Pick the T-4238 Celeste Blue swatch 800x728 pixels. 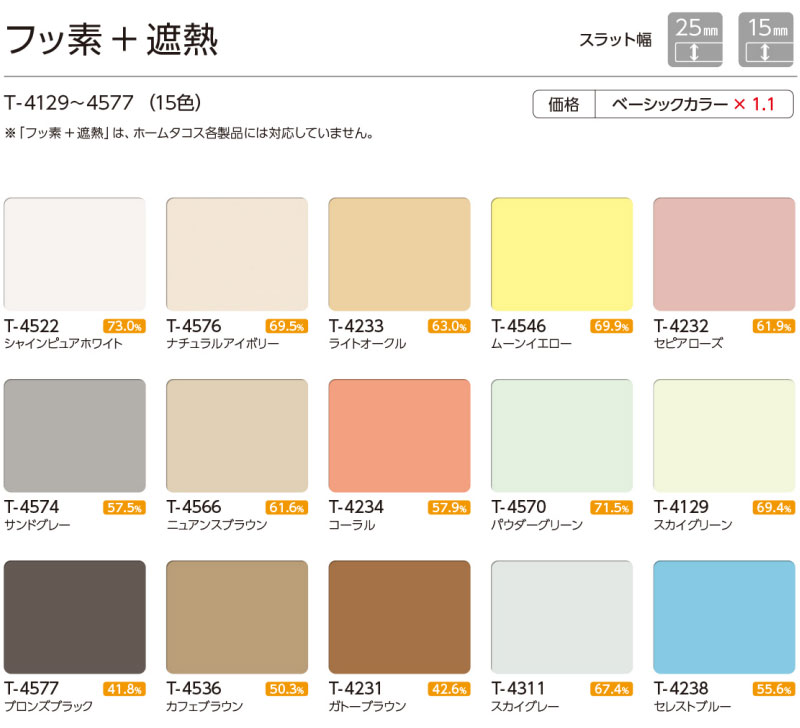click(724, 616)
